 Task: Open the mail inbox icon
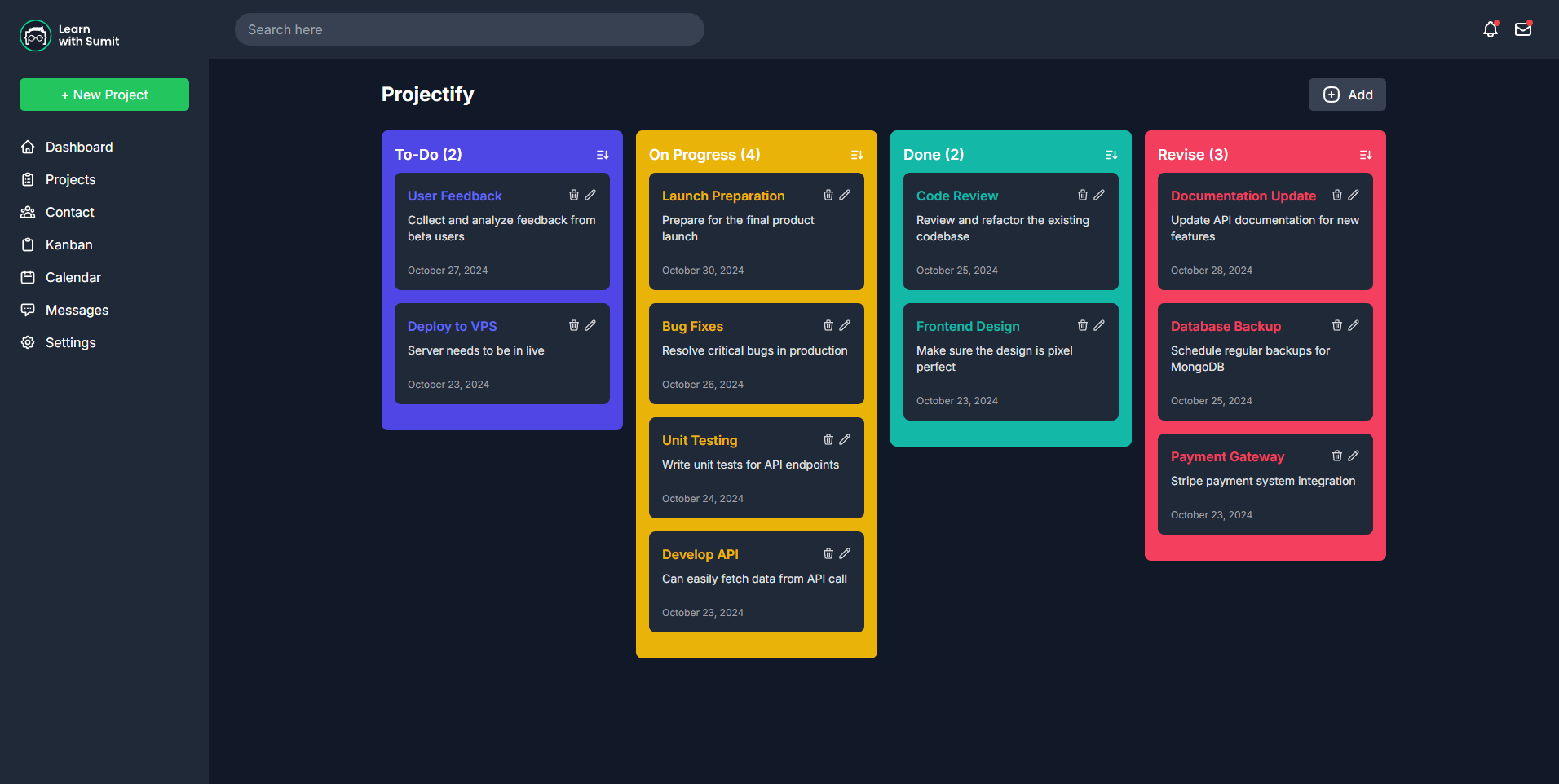click(x=1523, y=29)
